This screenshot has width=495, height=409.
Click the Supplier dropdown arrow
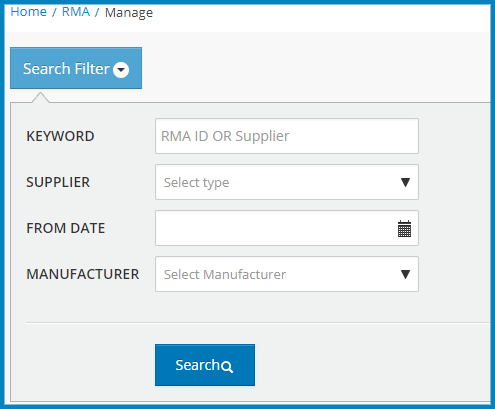[x=405, y=182]
